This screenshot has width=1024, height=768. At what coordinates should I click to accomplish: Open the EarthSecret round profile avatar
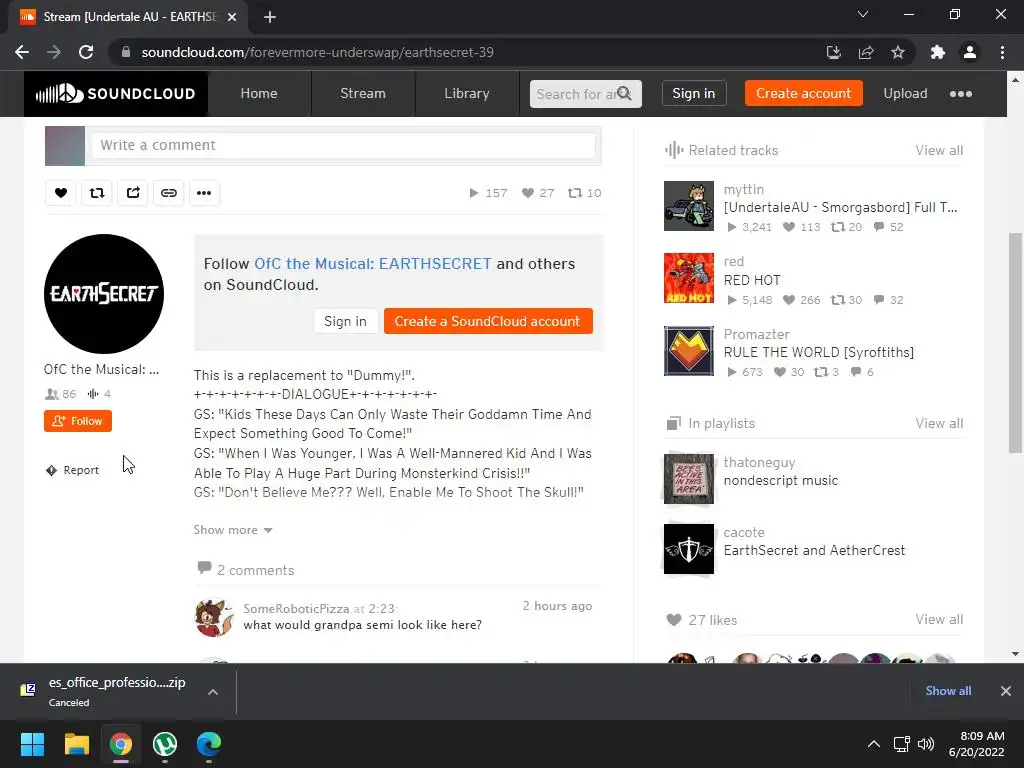tap(104, 294)
